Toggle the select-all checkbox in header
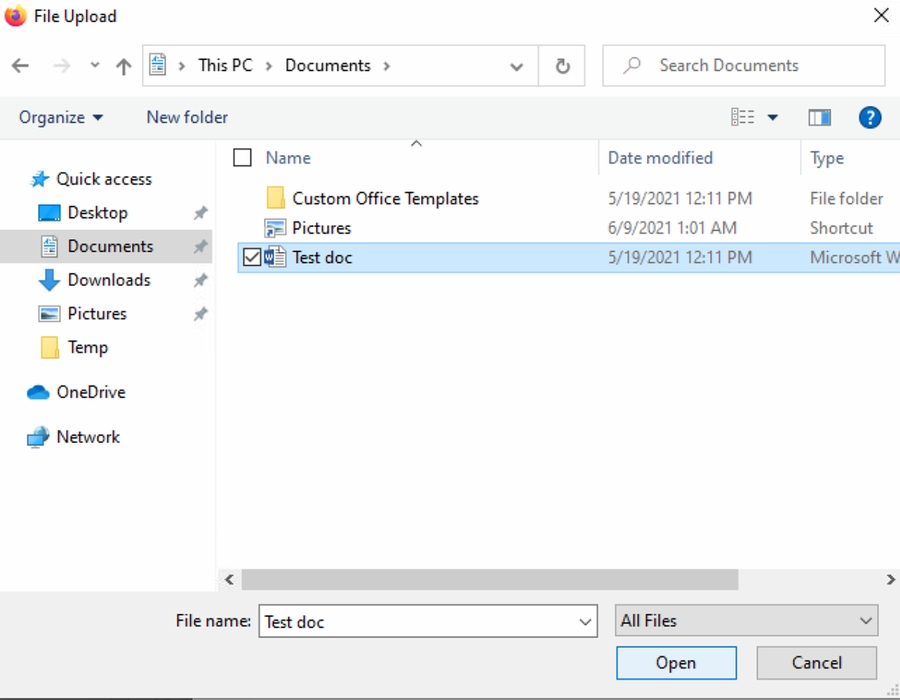The width and height of the screenshot is (900, 700). click(x=242, y=158)
